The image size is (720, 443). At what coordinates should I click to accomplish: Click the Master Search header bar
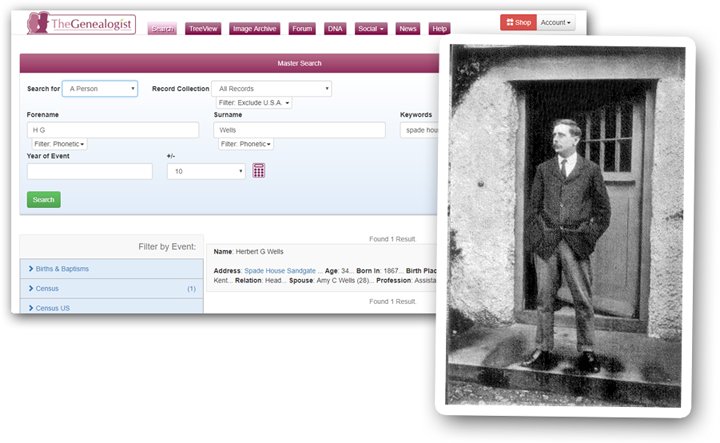click(x=230, y=63)
